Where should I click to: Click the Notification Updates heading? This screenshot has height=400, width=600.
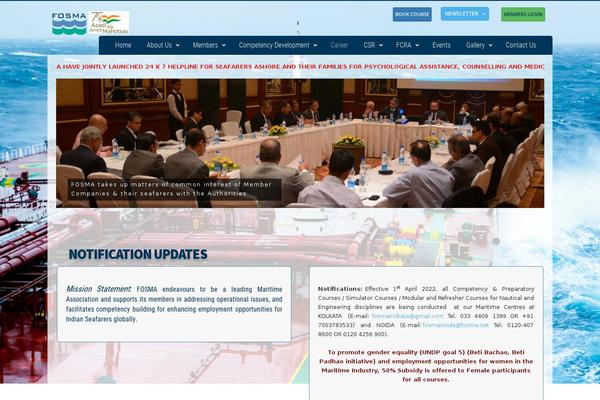pyautogui.click(x=138, y=254)
